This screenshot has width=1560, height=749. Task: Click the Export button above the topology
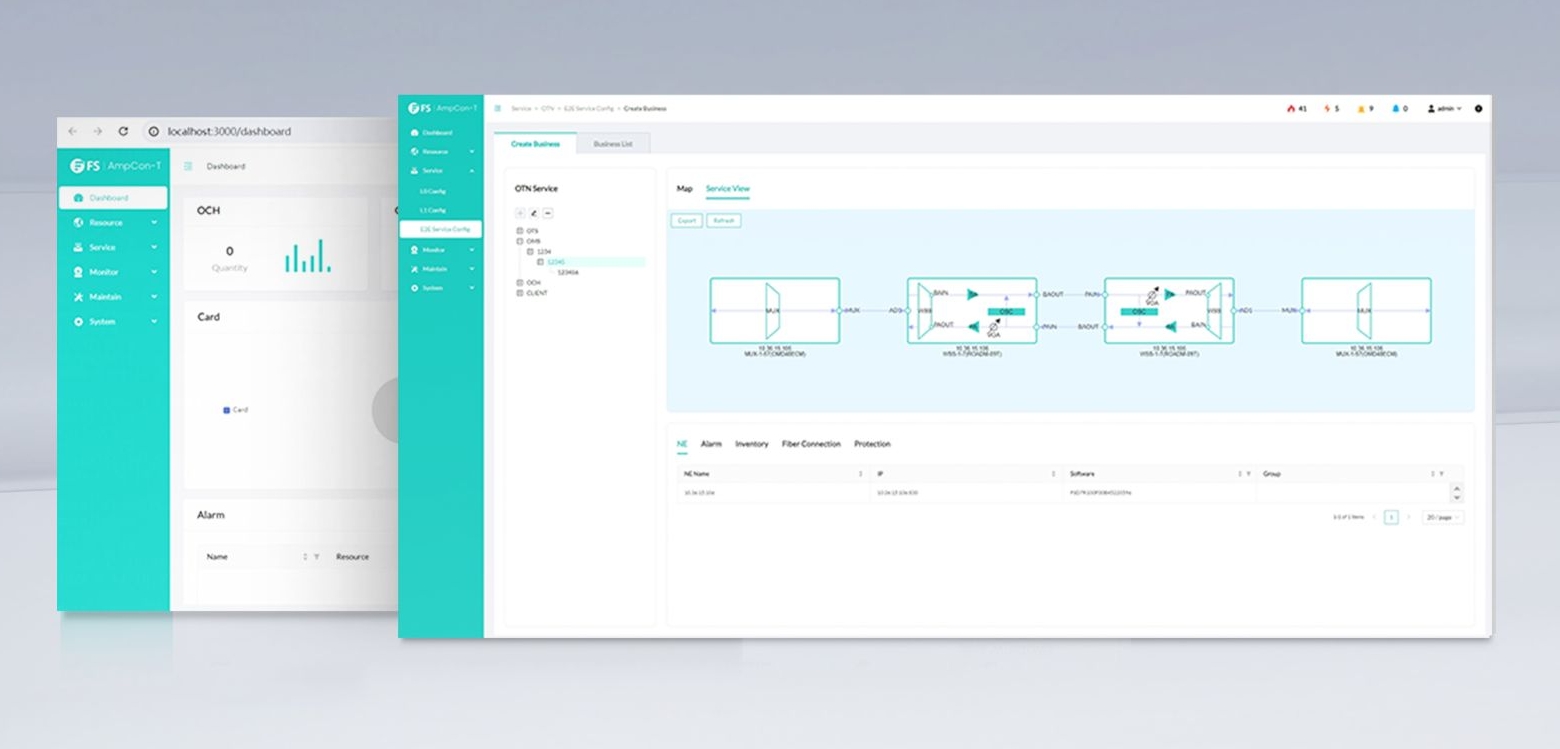[685, 220]
